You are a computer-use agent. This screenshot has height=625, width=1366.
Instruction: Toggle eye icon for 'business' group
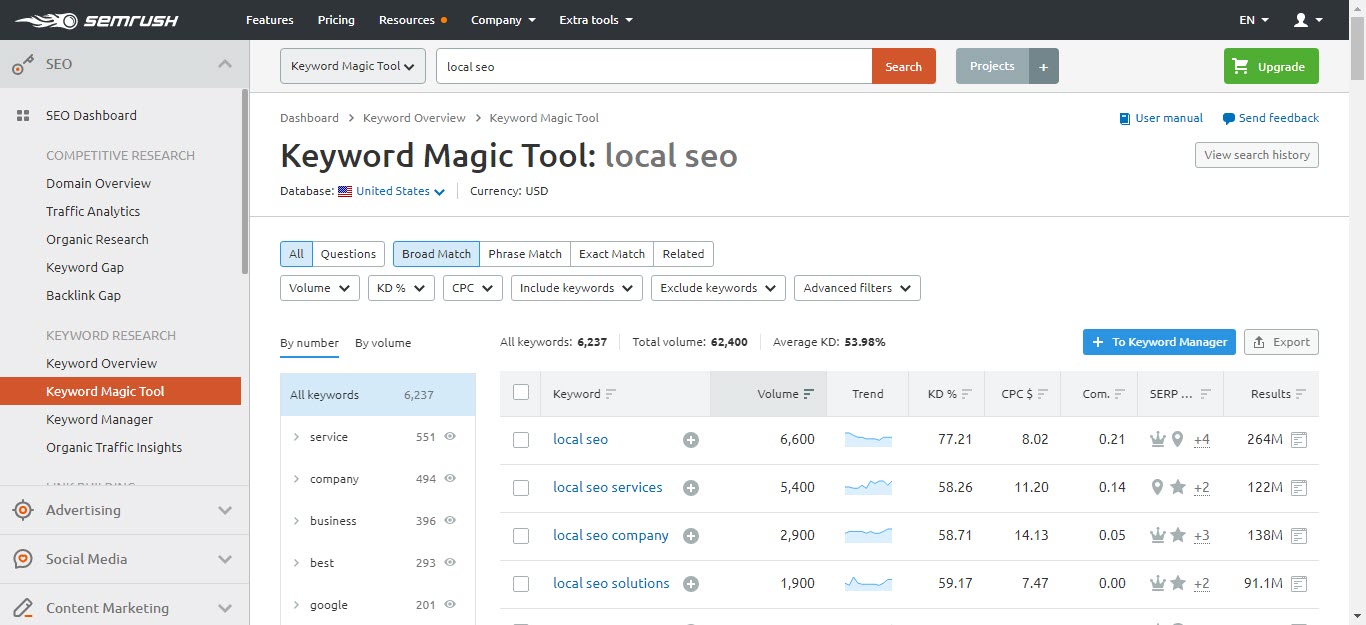(x=450, y=521)
